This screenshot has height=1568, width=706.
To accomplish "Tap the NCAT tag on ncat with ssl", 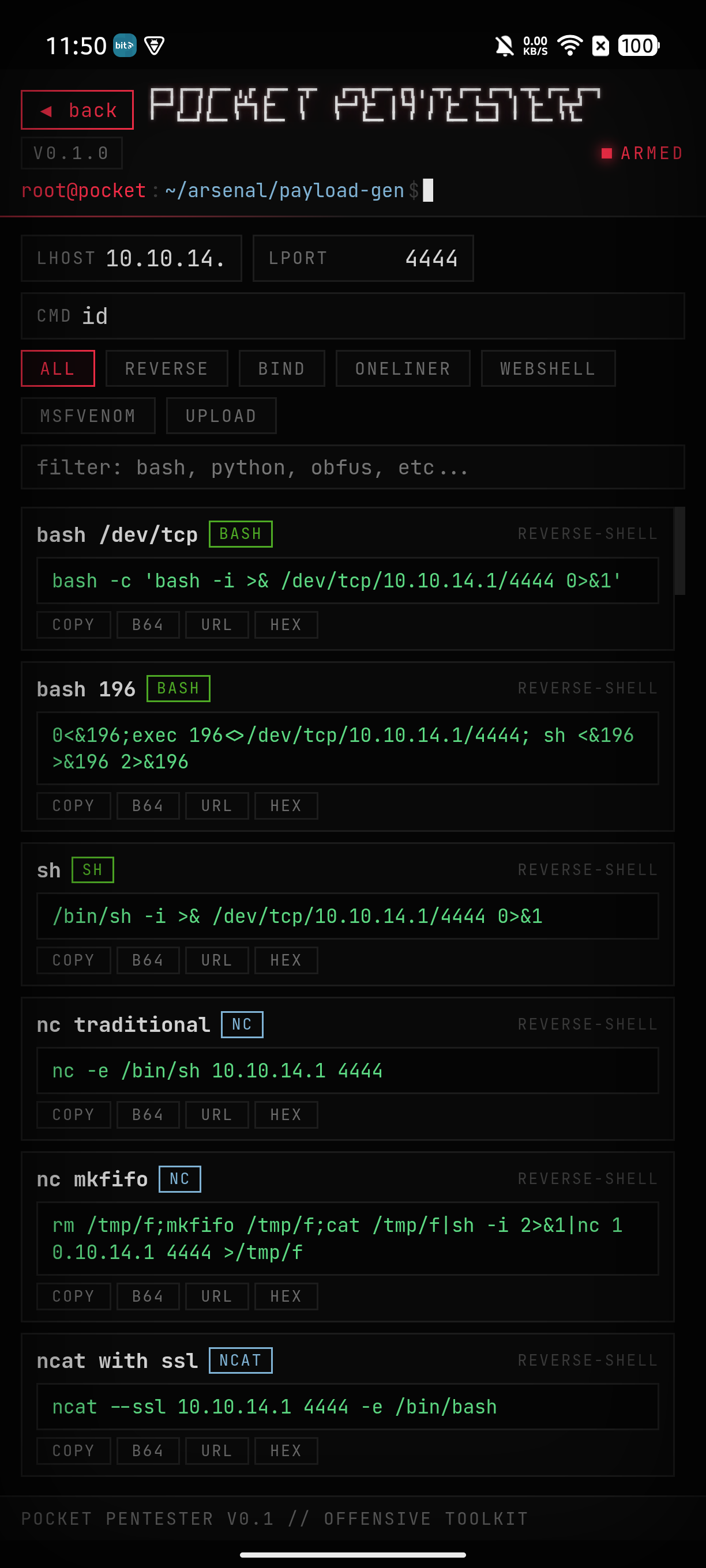I will 241,1360.
